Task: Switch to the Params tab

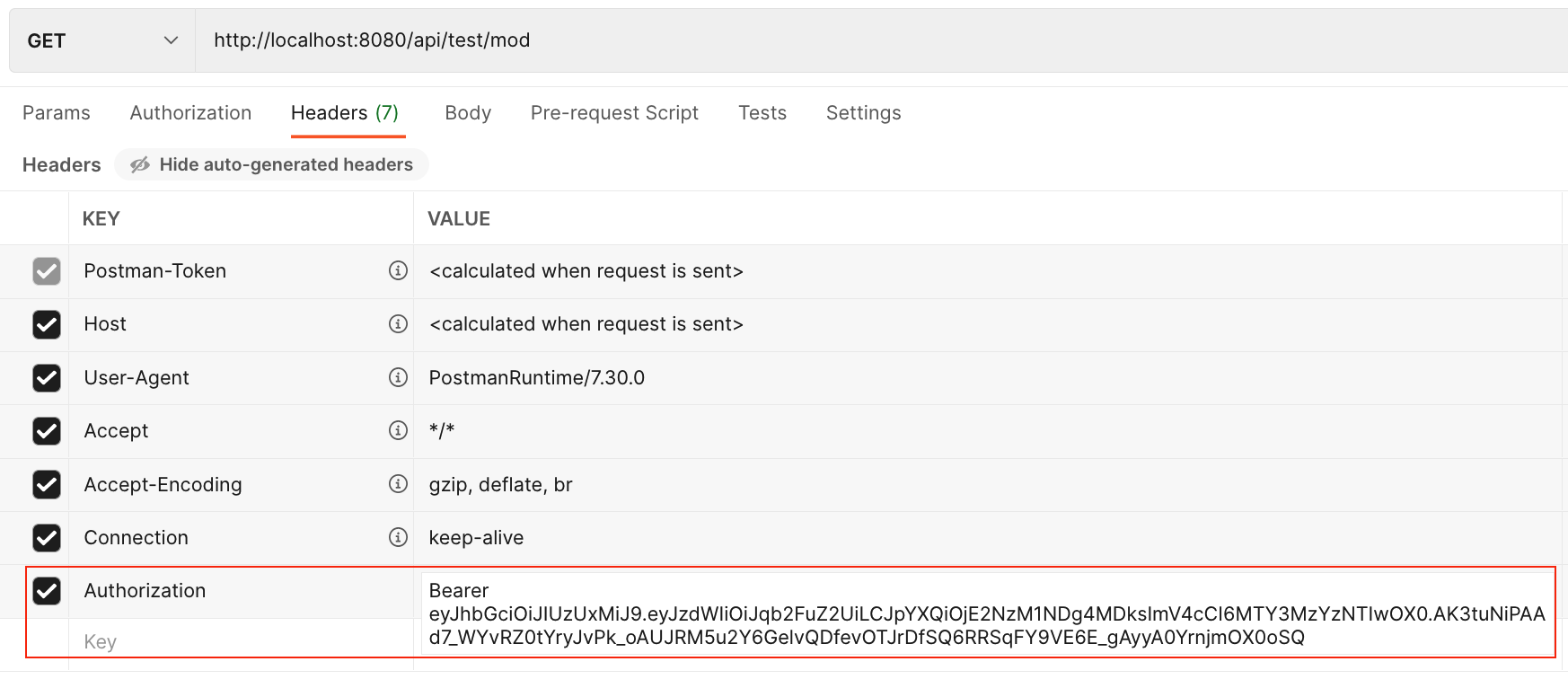Action: (x=56, y=113)
